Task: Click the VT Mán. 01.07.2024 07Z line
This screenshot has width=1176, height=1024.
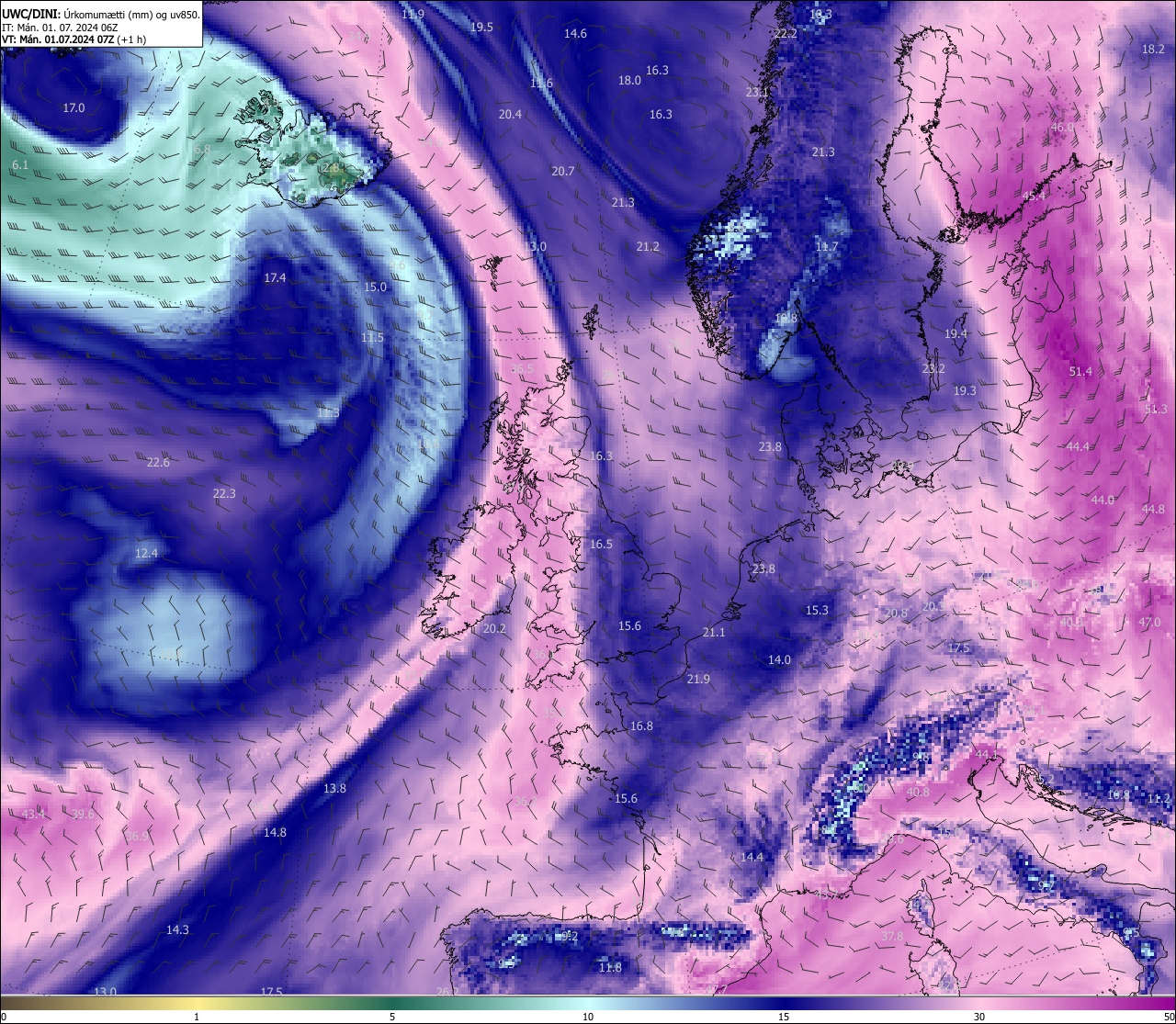Action: pyautogui.click(x=74, y=39)
